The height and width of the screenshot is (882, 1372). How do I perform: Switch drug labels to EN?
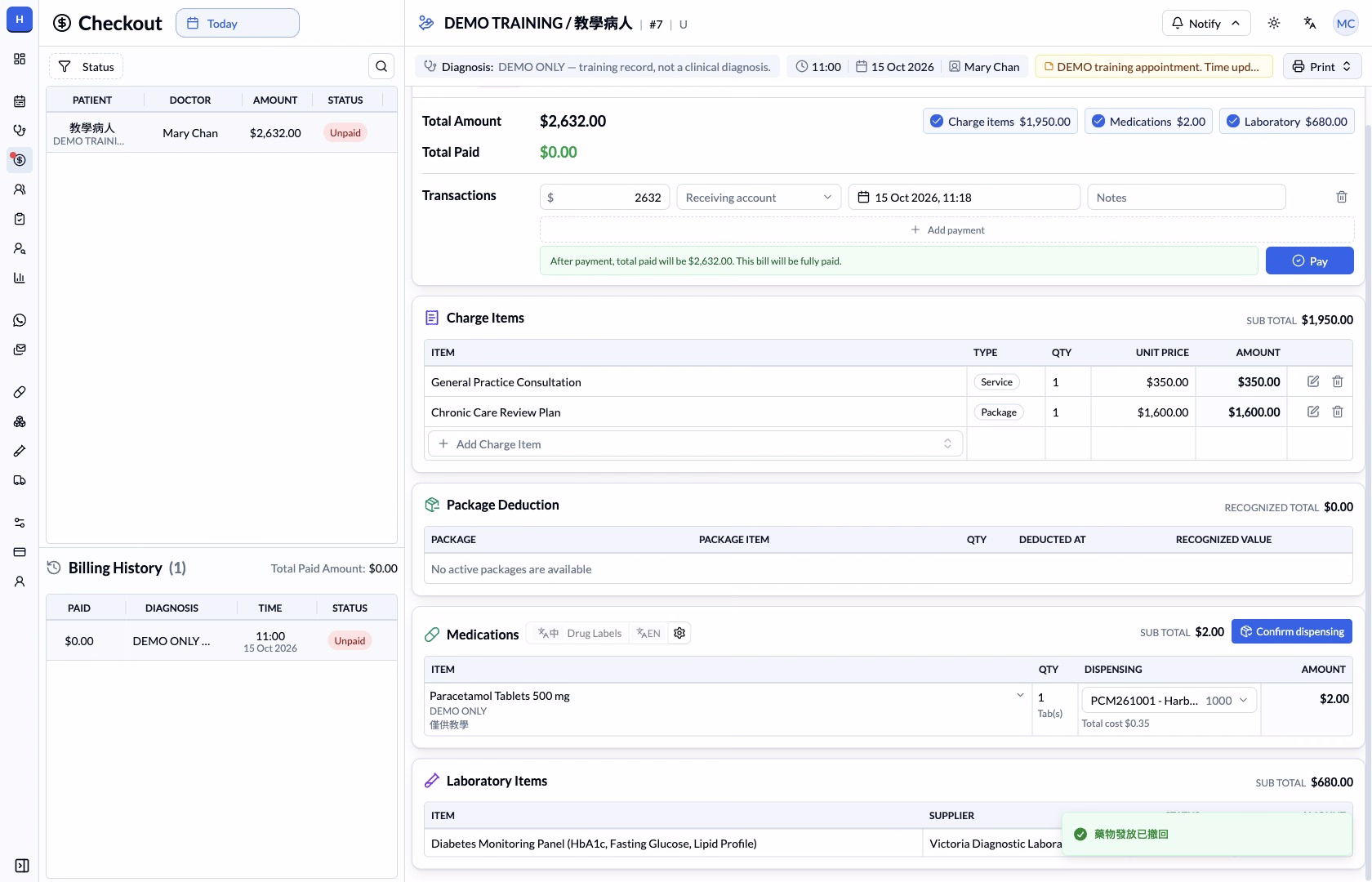pos(648,633)
